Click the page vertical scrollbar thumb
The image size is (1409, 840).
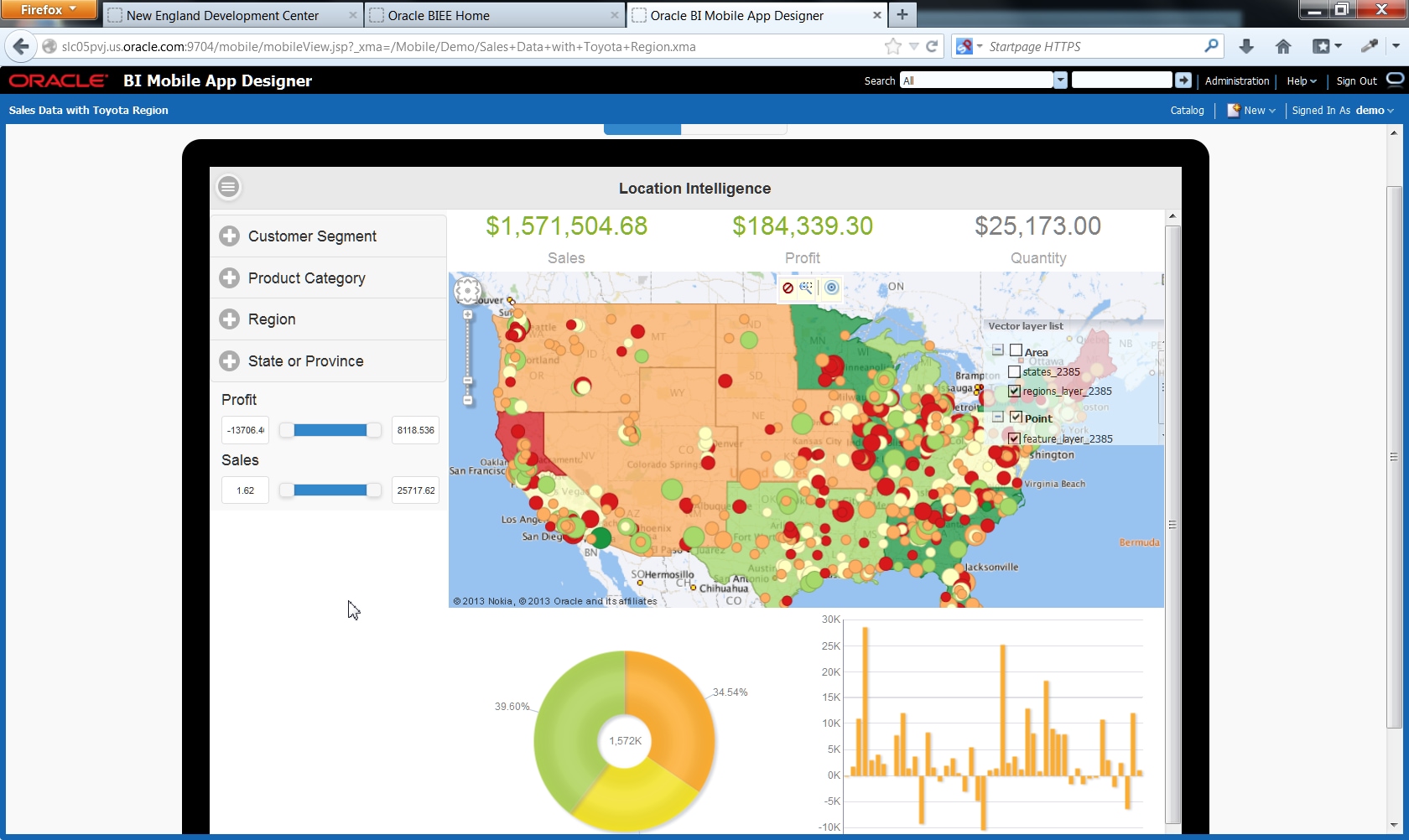1394,457
